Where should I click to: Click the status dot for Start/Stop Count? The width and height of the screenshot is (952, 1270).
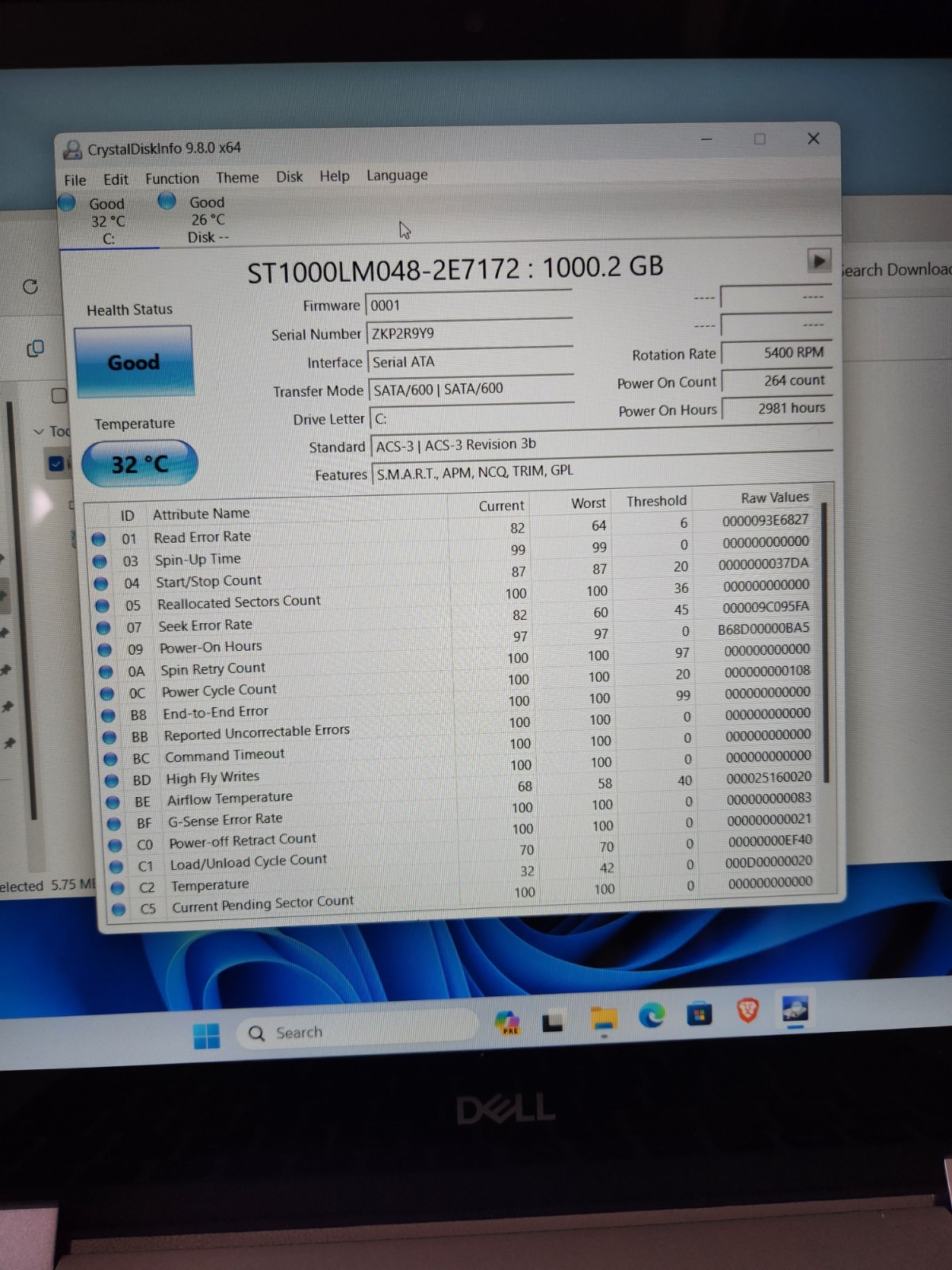click(x=101, y=583)
